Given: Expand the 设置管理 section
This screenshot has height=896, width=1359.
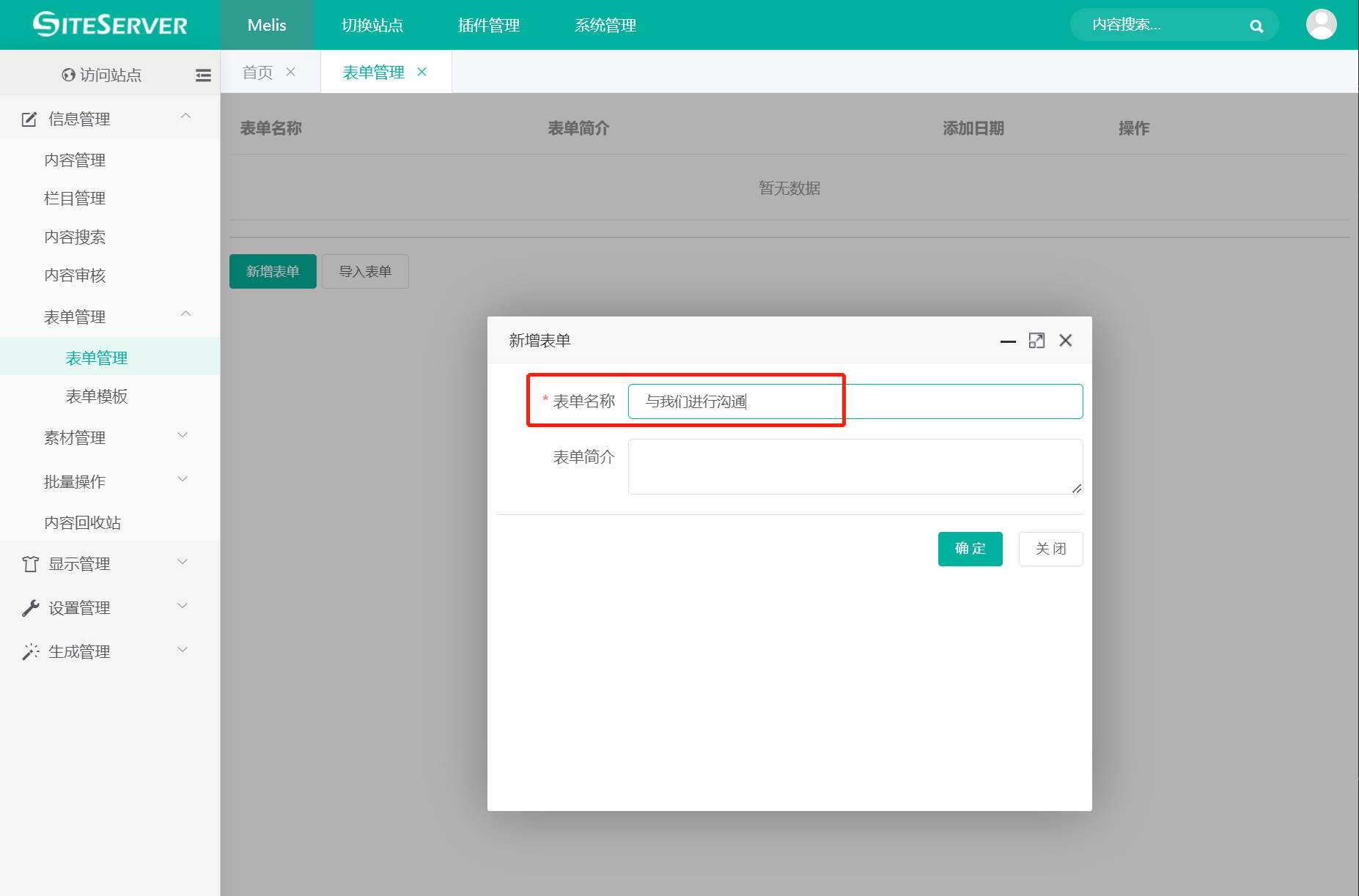Looking at the screenshot, I should point(183,607).
